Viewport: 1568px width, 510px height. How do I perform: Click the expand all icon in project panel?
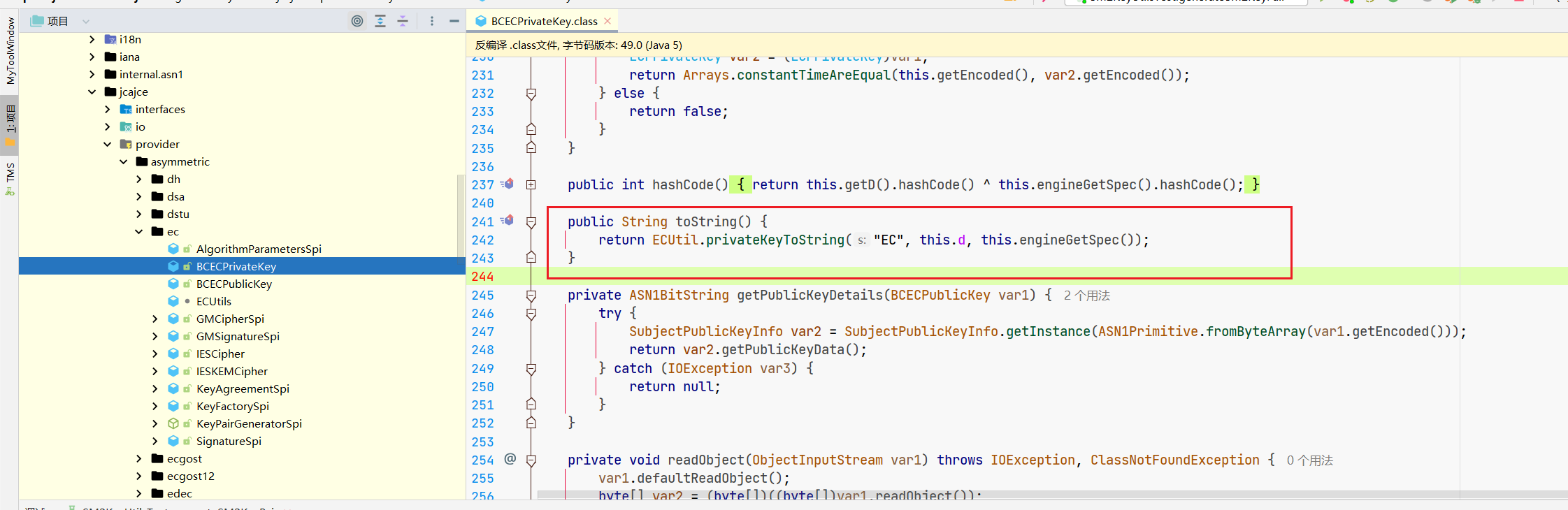(x=380, y=21)
